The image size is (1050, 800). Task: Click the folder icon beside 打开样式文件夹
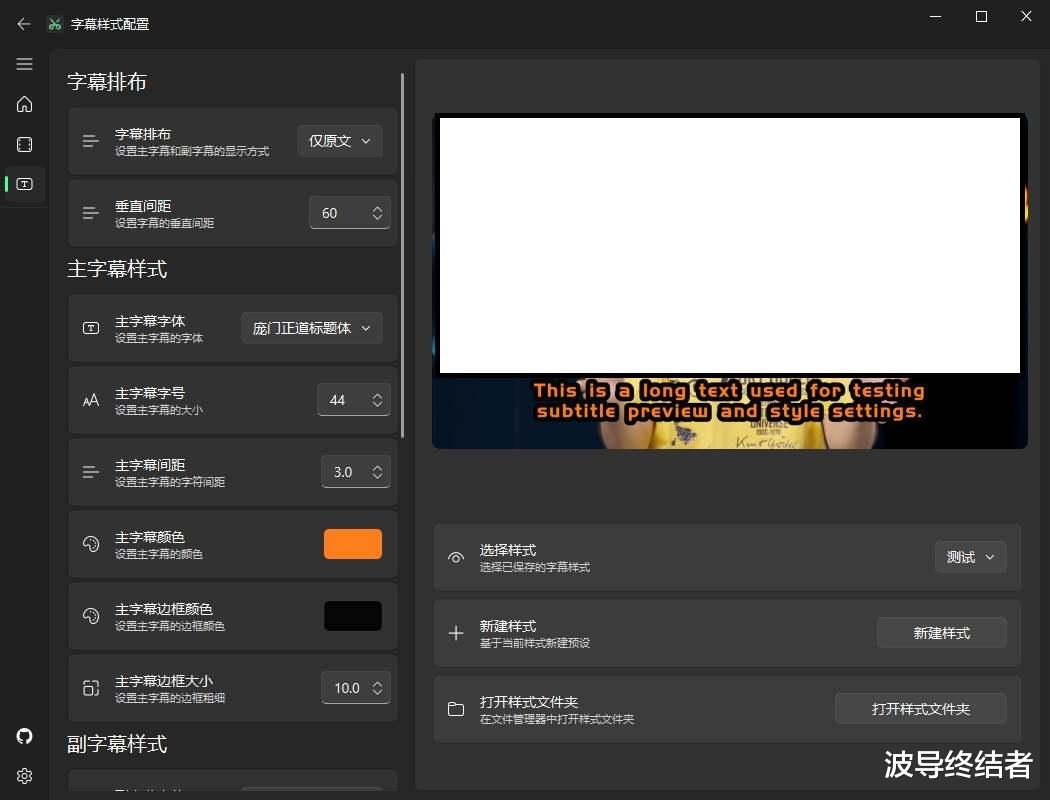click(456, 709)
